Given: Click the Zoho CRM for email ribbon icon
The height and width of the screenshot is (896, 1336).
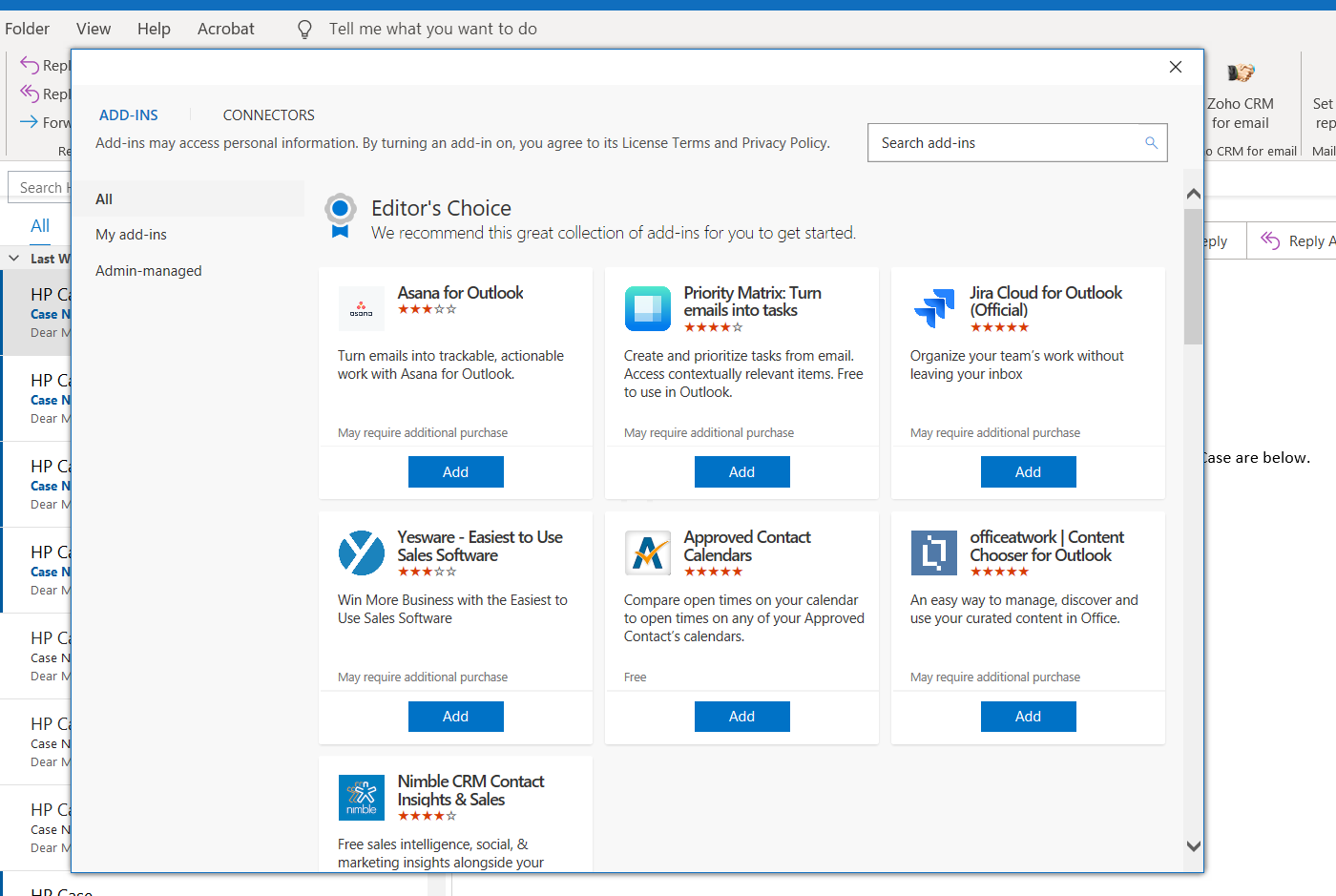Looking at the screenshot, I should (x=1241, y=73).
